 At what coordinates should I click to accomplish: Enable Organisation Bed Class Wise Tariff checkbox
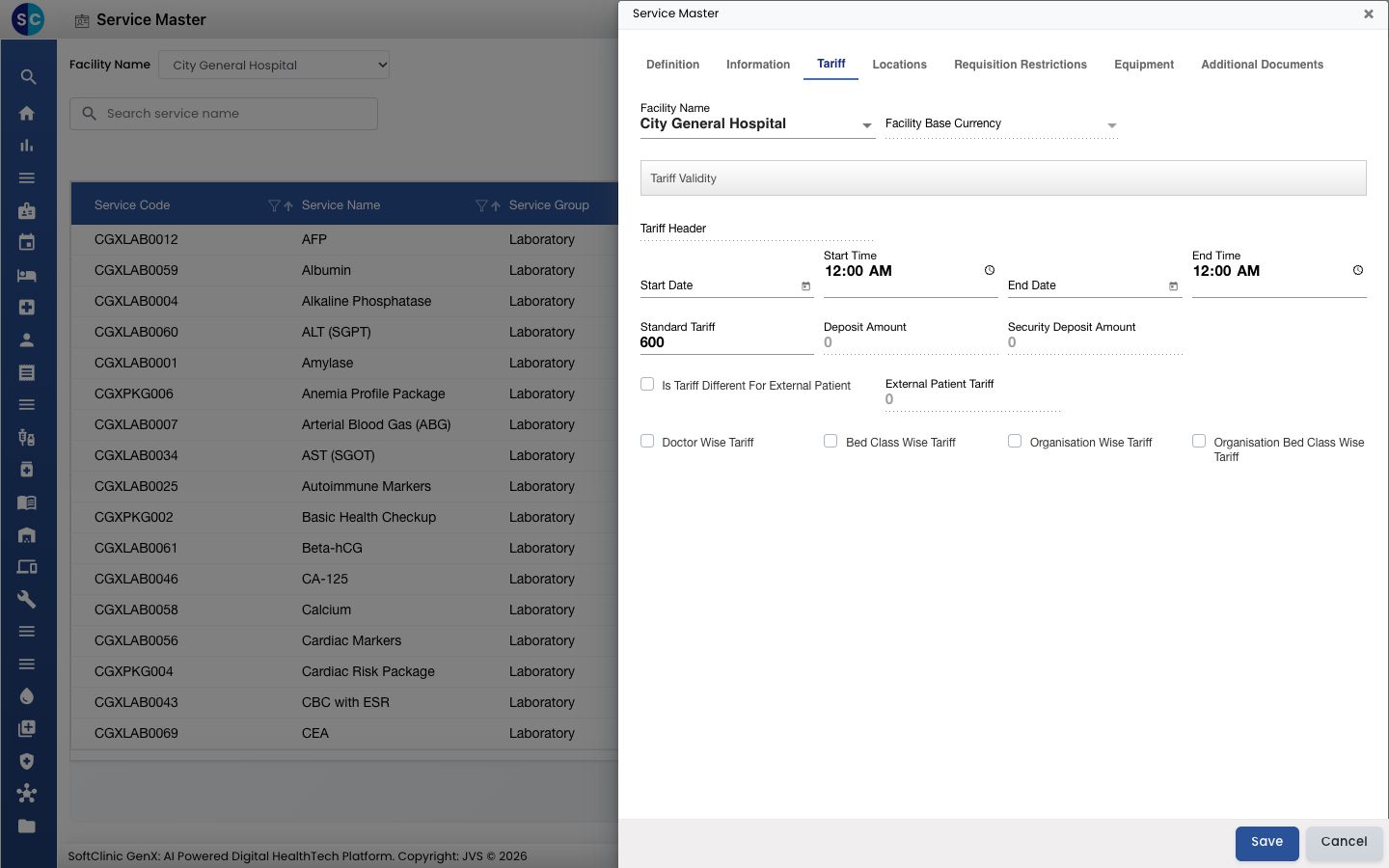point(1199,441)
